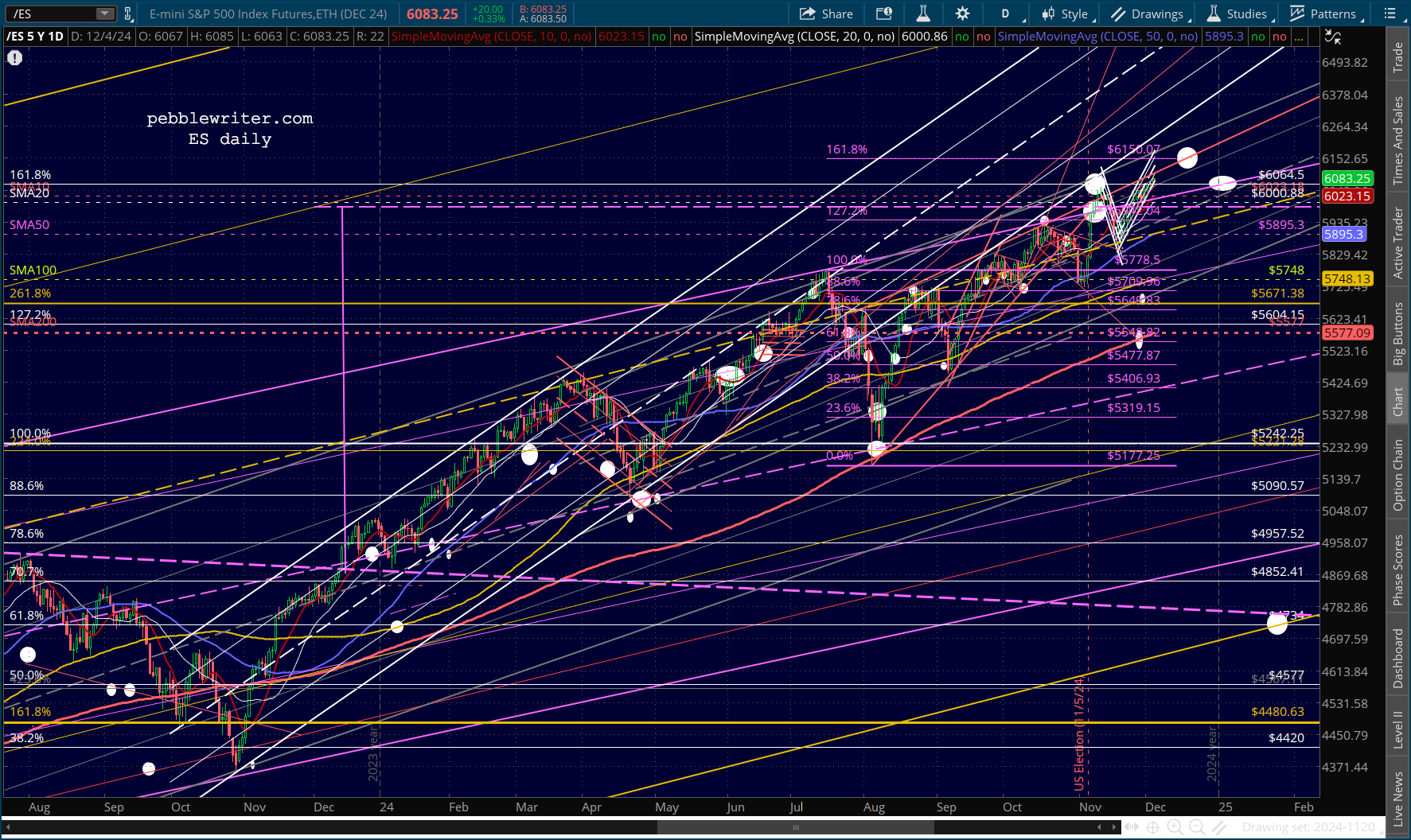Click the SimpleMovingAvg (CLOSE, 20, 0, no) label
Screen dimensions: 1411x840
pyautogui.click(x=794, y=37)
